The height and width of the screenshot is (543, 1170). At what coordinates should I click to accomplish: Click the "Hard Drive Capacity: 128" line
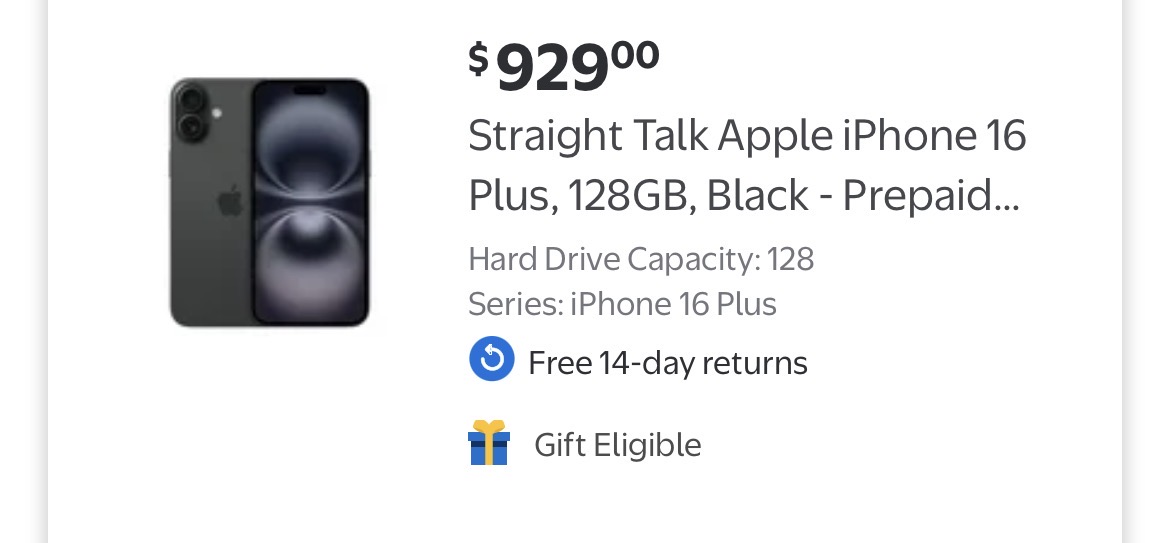click(x=641, y=260)
